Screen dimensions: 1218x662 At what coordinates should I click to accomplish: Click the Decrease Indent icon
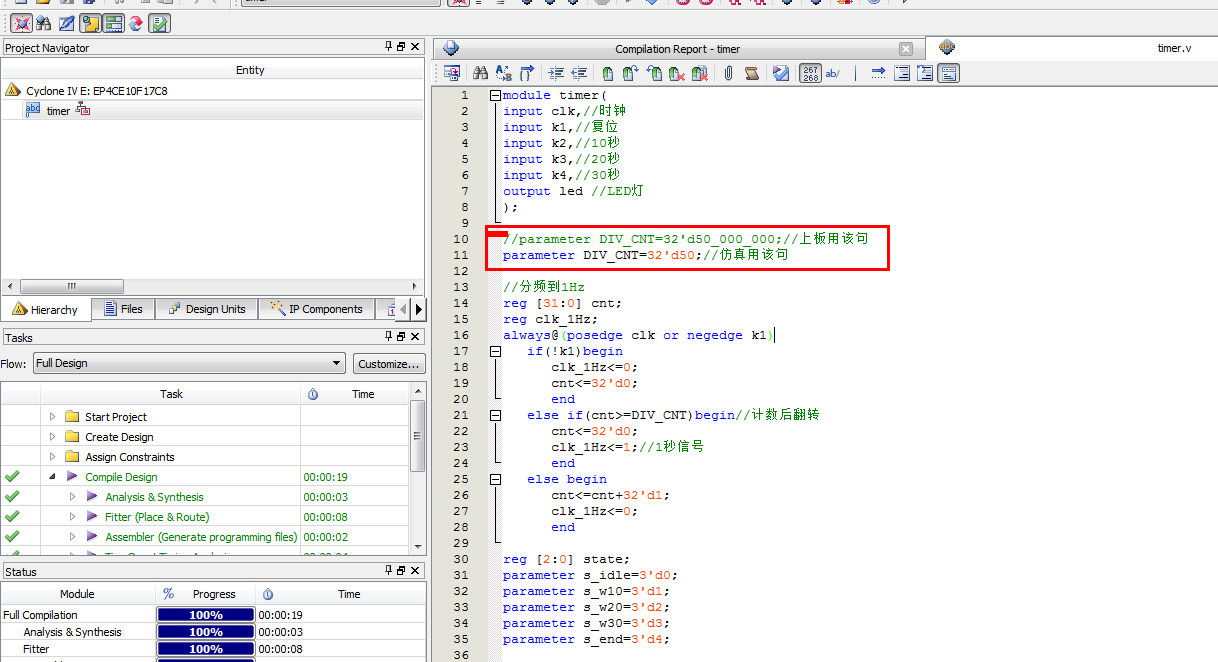[579, 73]
